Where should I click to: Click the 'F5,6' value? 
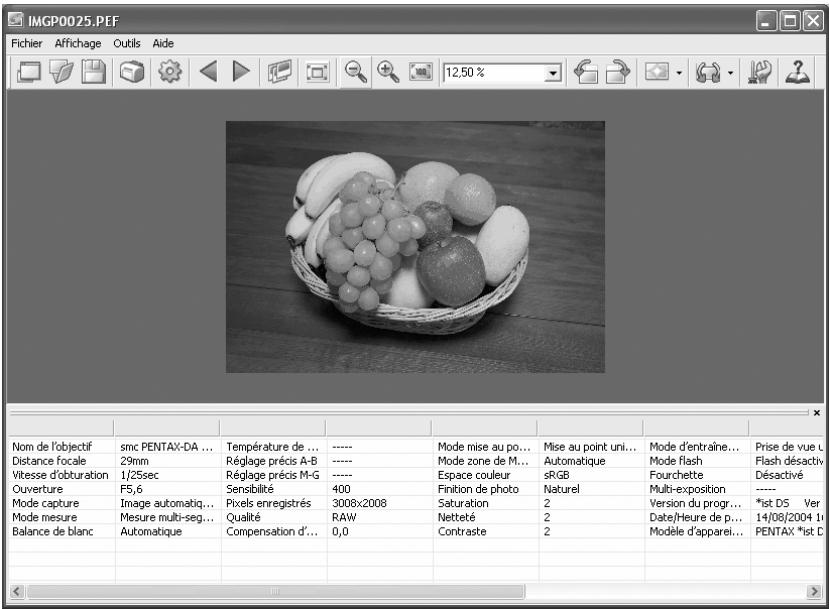click(x=131, y=489)
